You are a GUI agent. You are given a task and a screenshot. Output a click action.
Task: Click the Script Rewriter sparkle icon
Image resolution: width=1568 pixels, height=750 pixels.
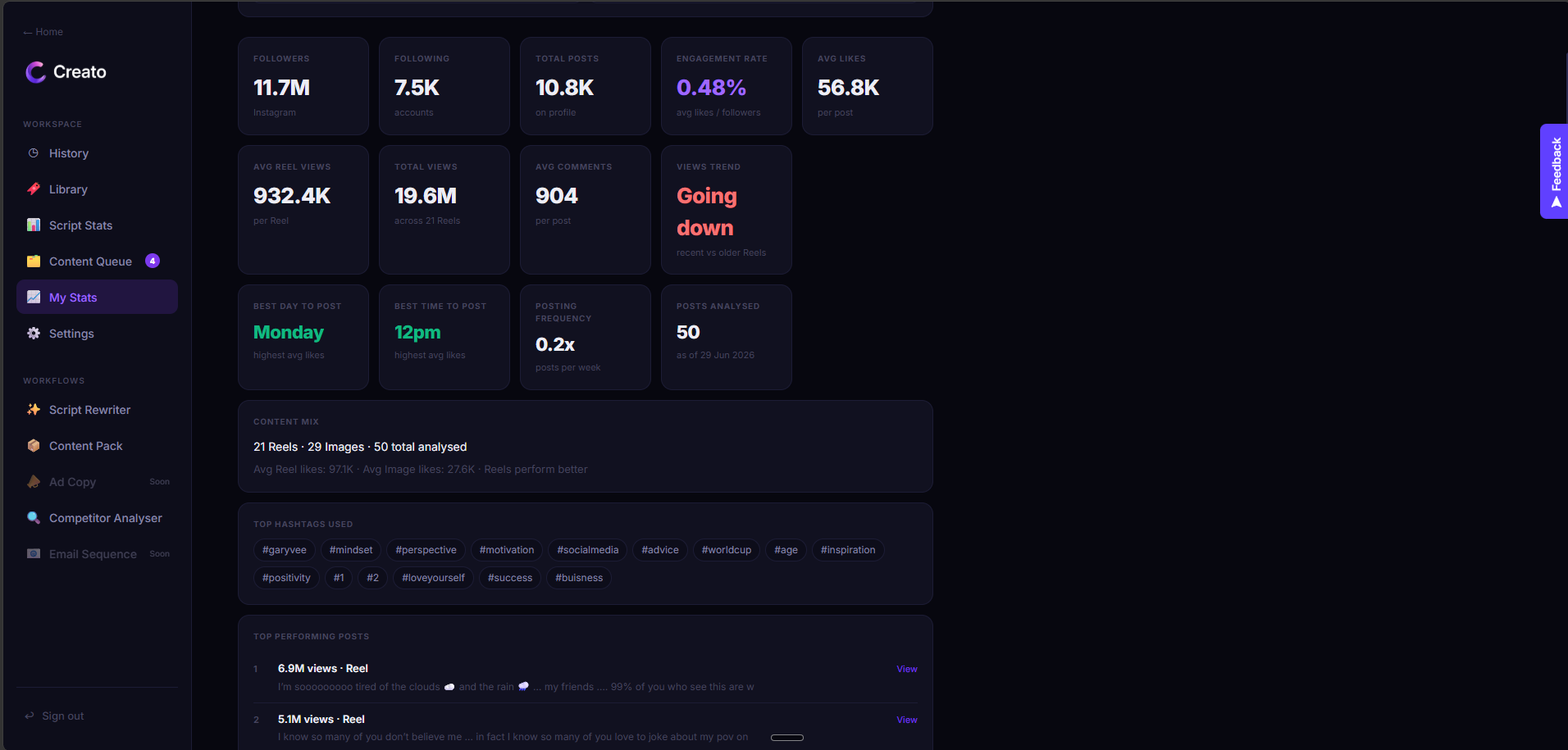tap(34, 410)
